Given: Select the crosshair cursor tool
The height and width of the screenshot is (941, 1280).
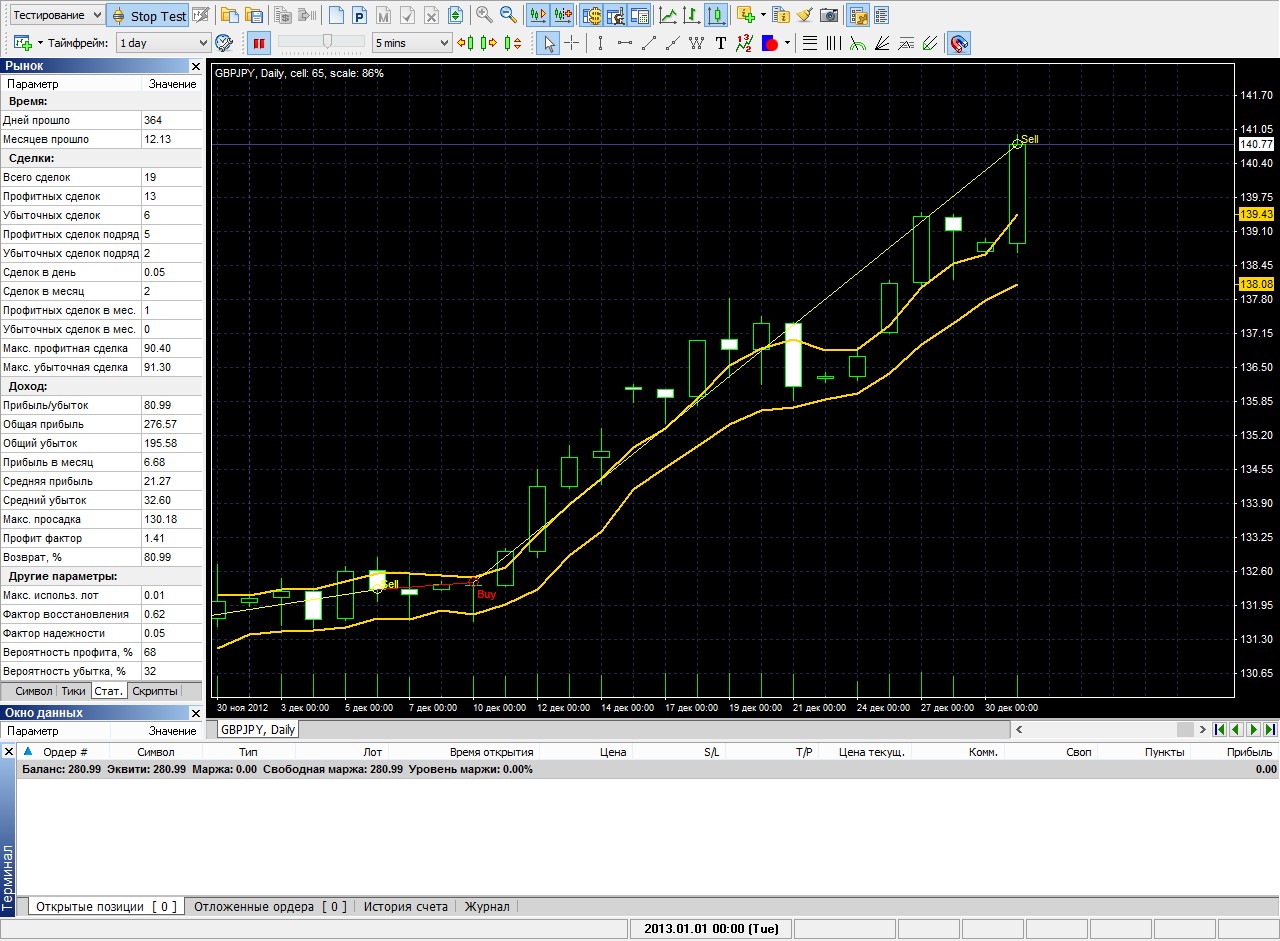Looking at the screenshot, I should [x=572, y=43].
